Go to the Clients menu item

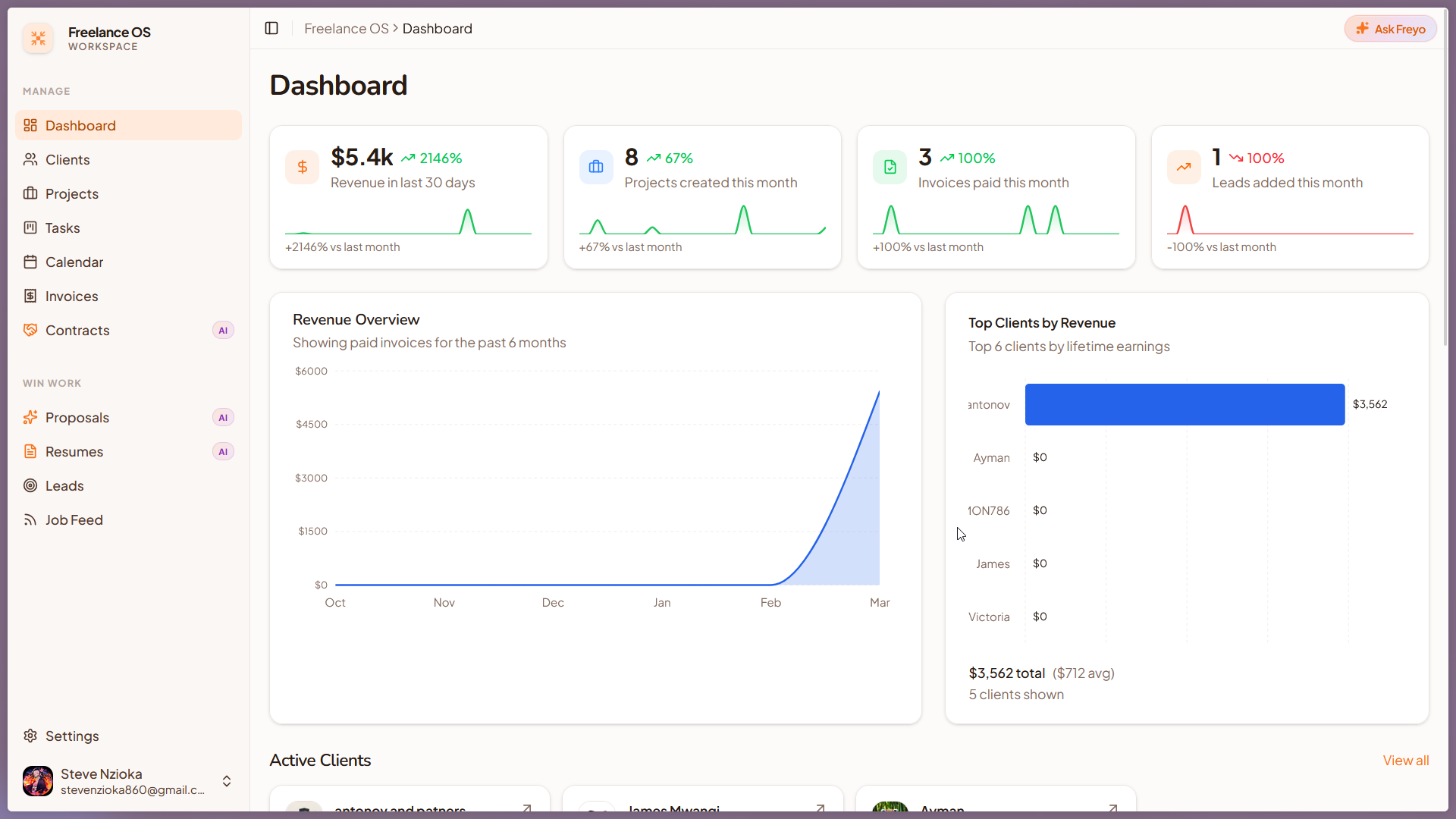tap(67, 160)
